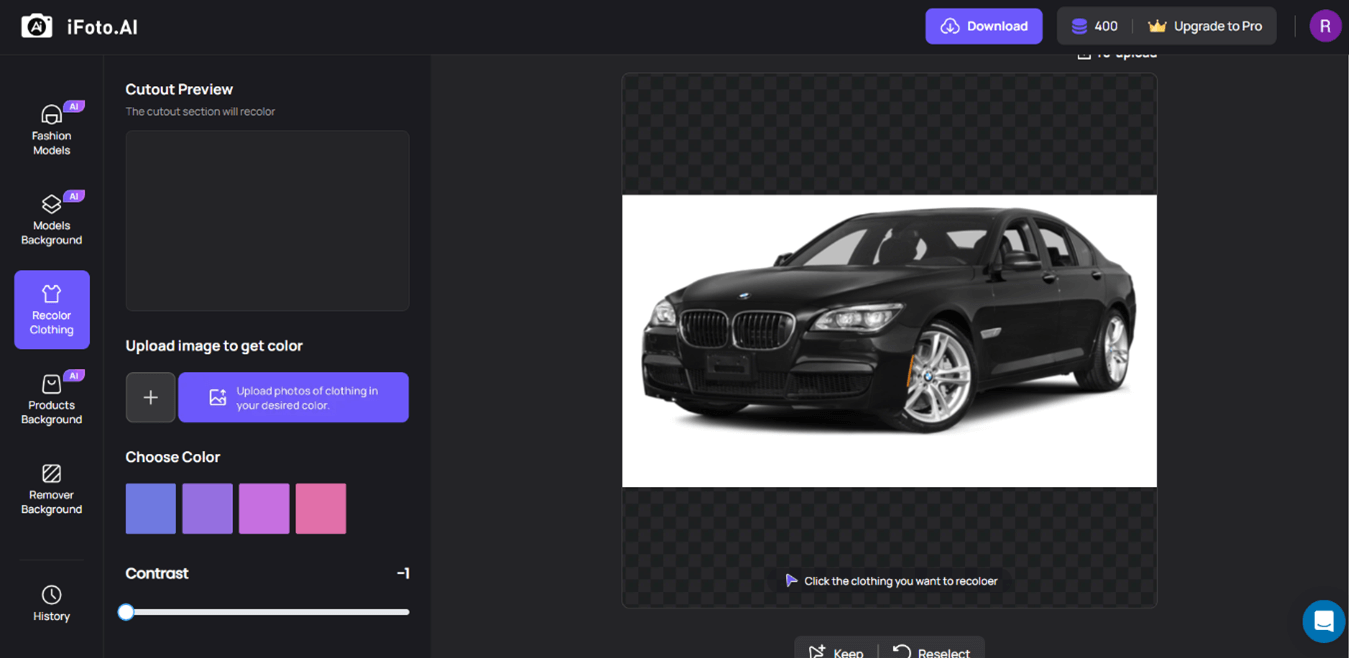The image size is (1349, 658).
Task: Choose the pink color swatch
Action: pos(321,508)
